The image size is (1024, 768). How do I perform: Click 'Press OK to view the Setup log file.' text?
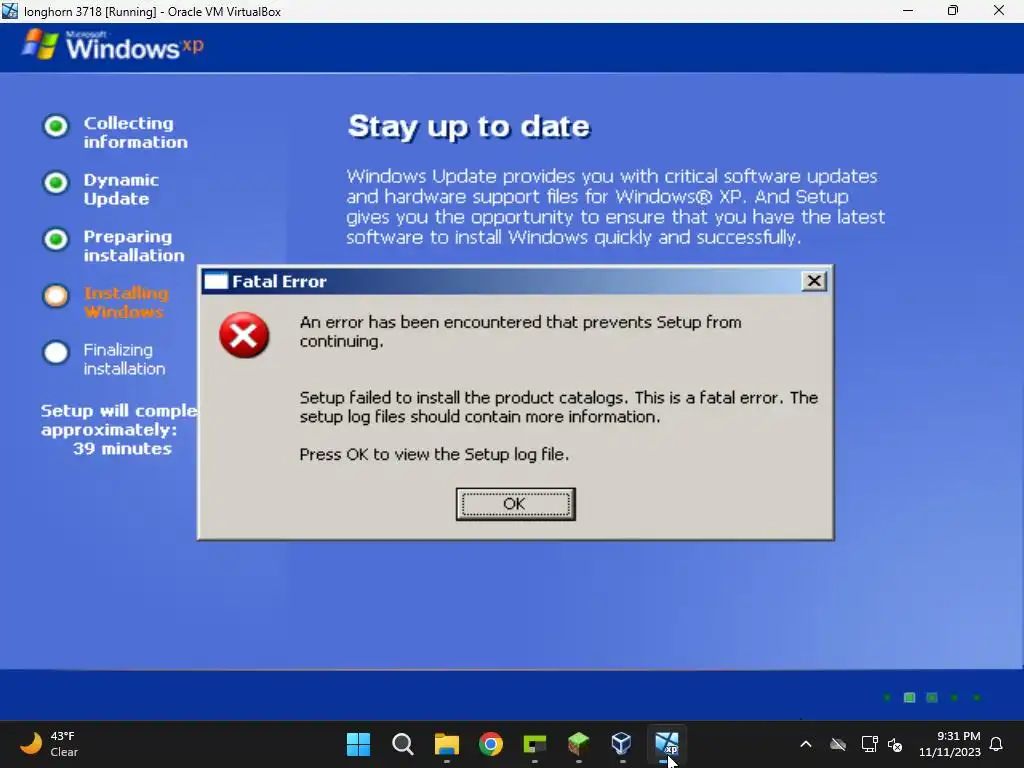click(434, 455)
